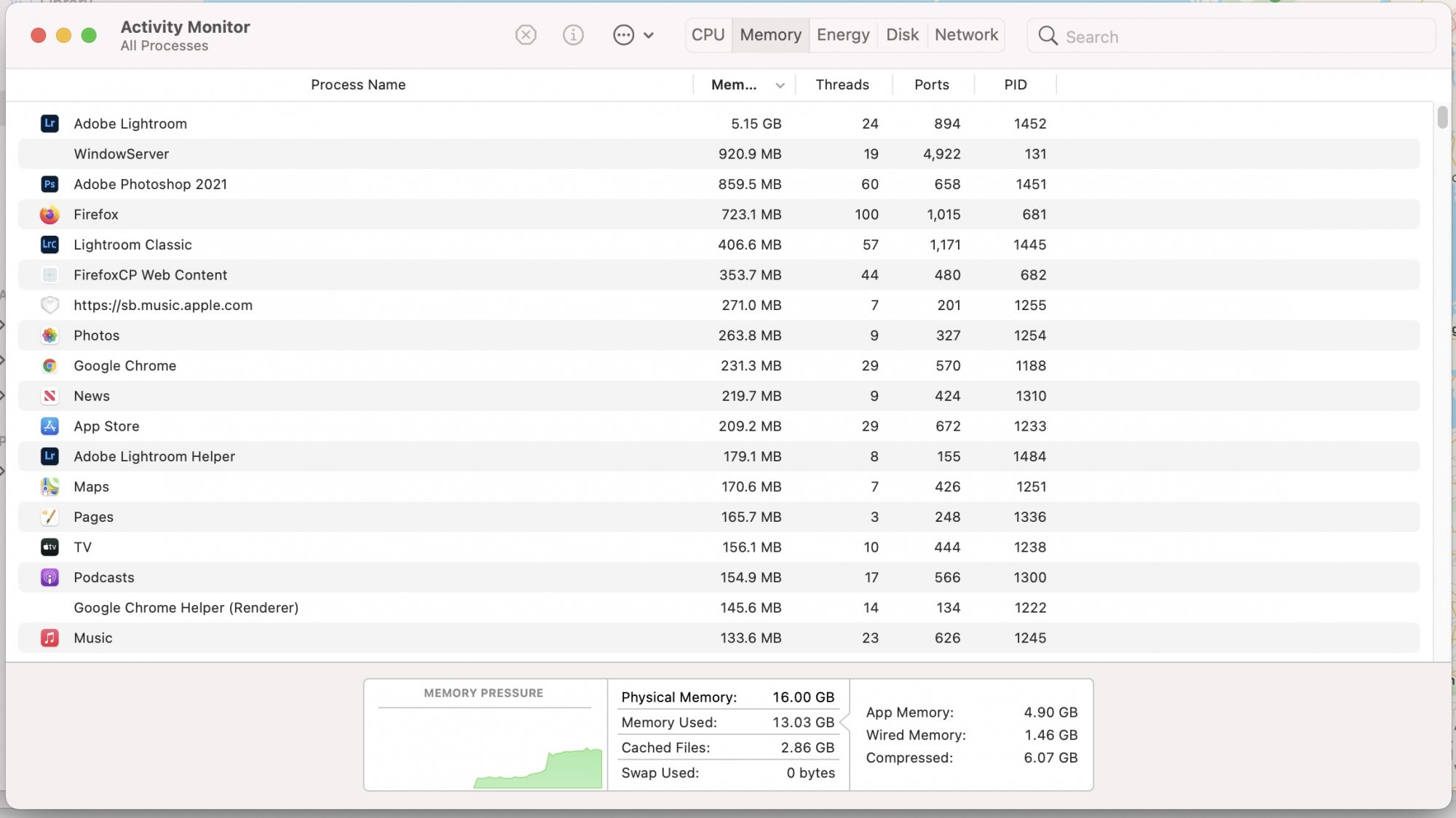Switch to the CPU tab
This screenshot has height=818, width=1456.
708,35
